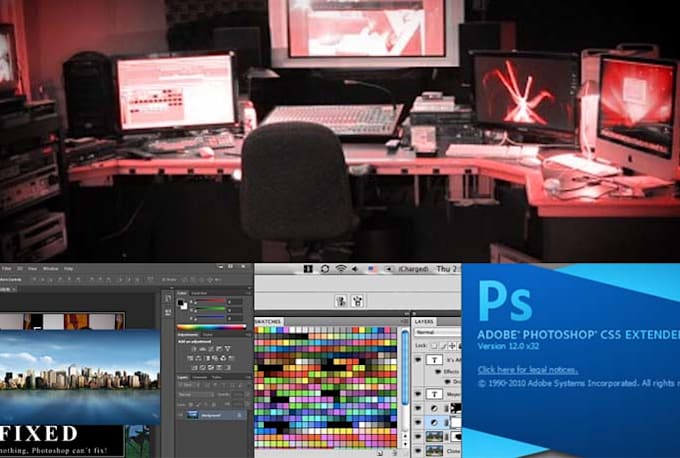Select the SWATCHES panel tab
Viewport: 680px width, 458px height.
point(268,321)
